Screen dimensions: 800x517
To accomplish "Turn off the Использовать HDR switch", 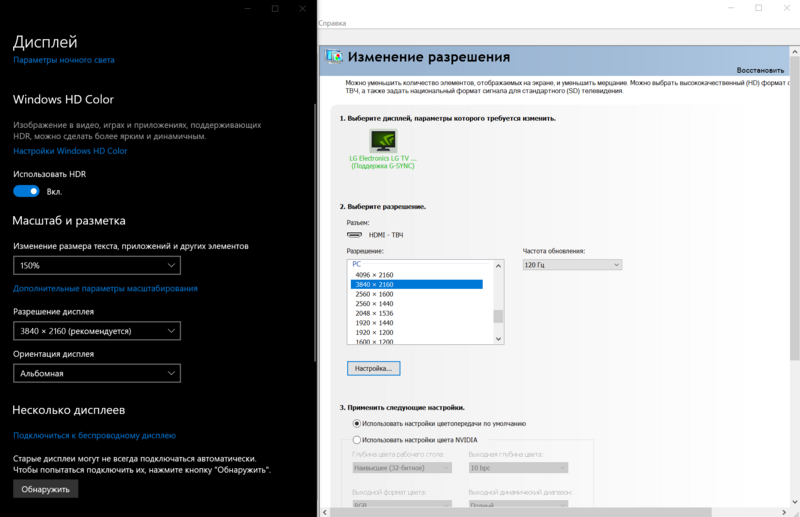I will [26, 191].
